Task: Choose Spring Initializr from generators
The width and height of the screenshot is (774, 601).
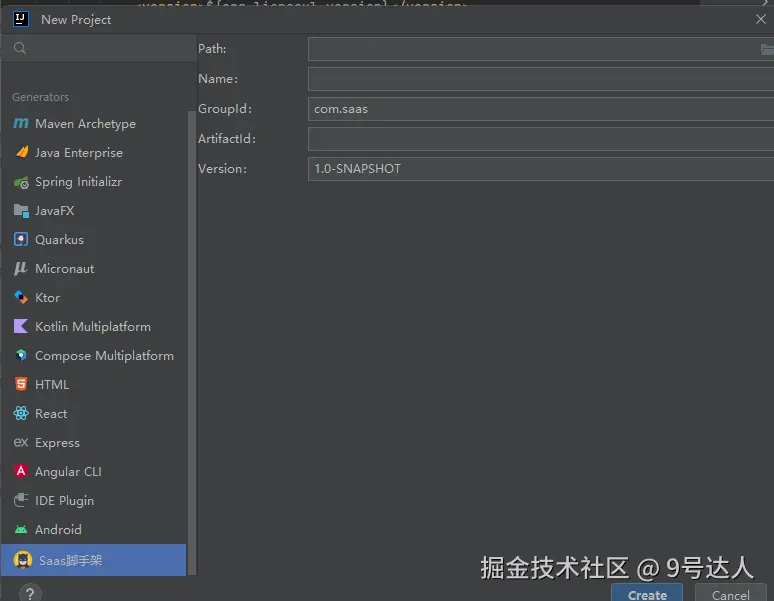Action: click(93, 182)
